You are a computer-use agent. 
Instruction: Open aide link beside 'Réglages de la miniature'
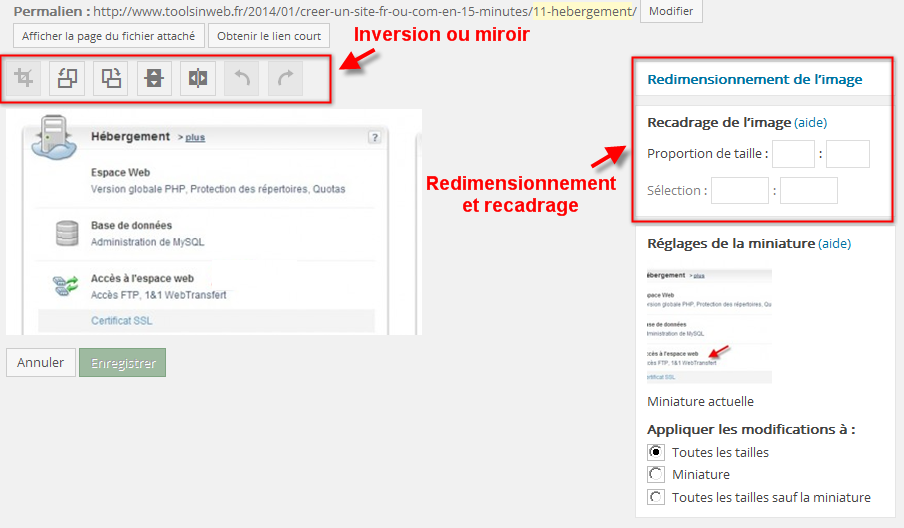pos(834,243)
